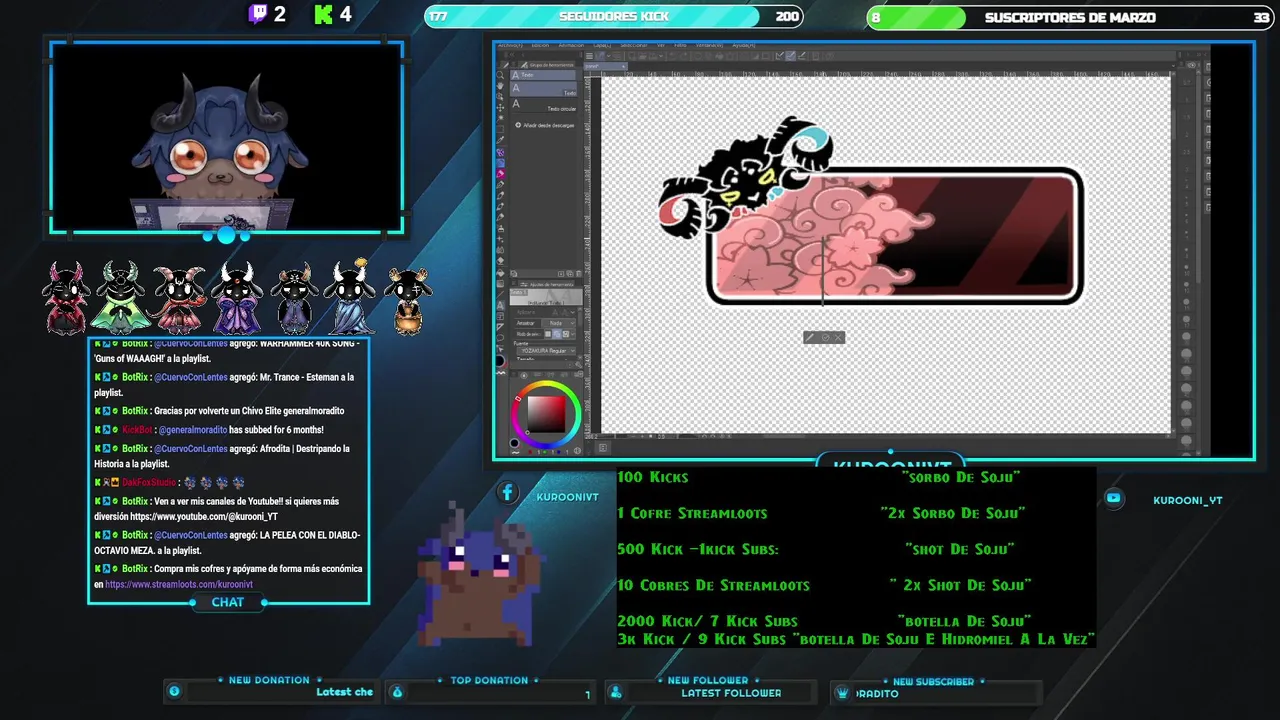
Task: Open the Edición menu
Action: (540, 45)
